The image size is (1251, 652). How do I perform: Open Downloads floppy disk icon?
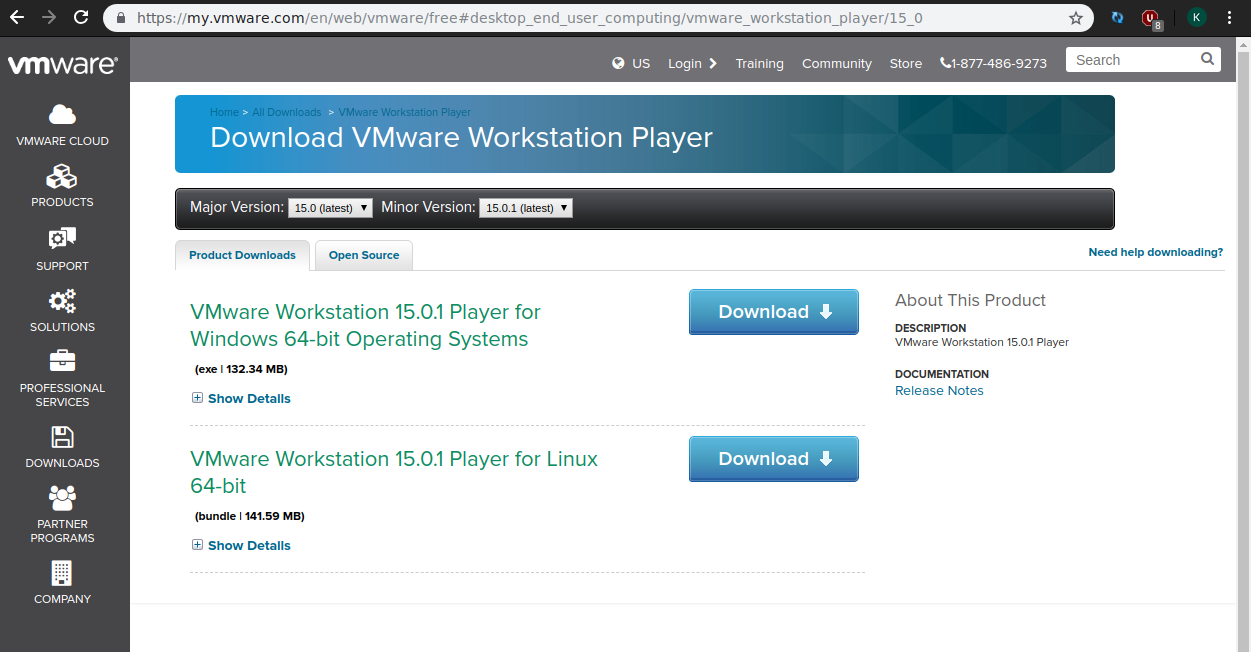(62, 437)
